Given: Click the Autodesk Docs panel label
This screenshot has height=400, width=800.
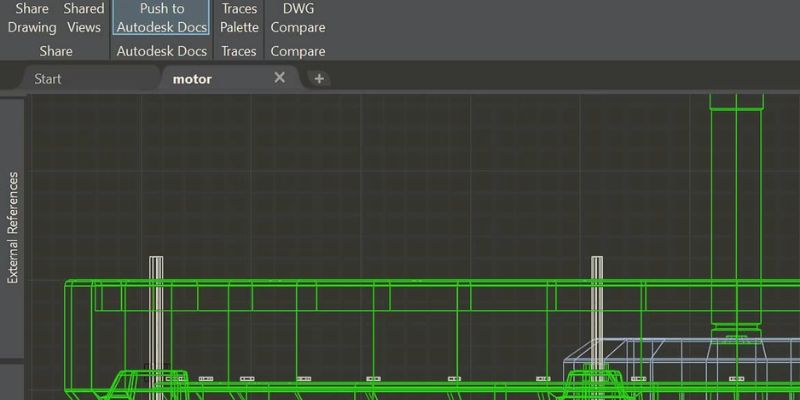Looking at the screenshot, I should click(162, 51).
